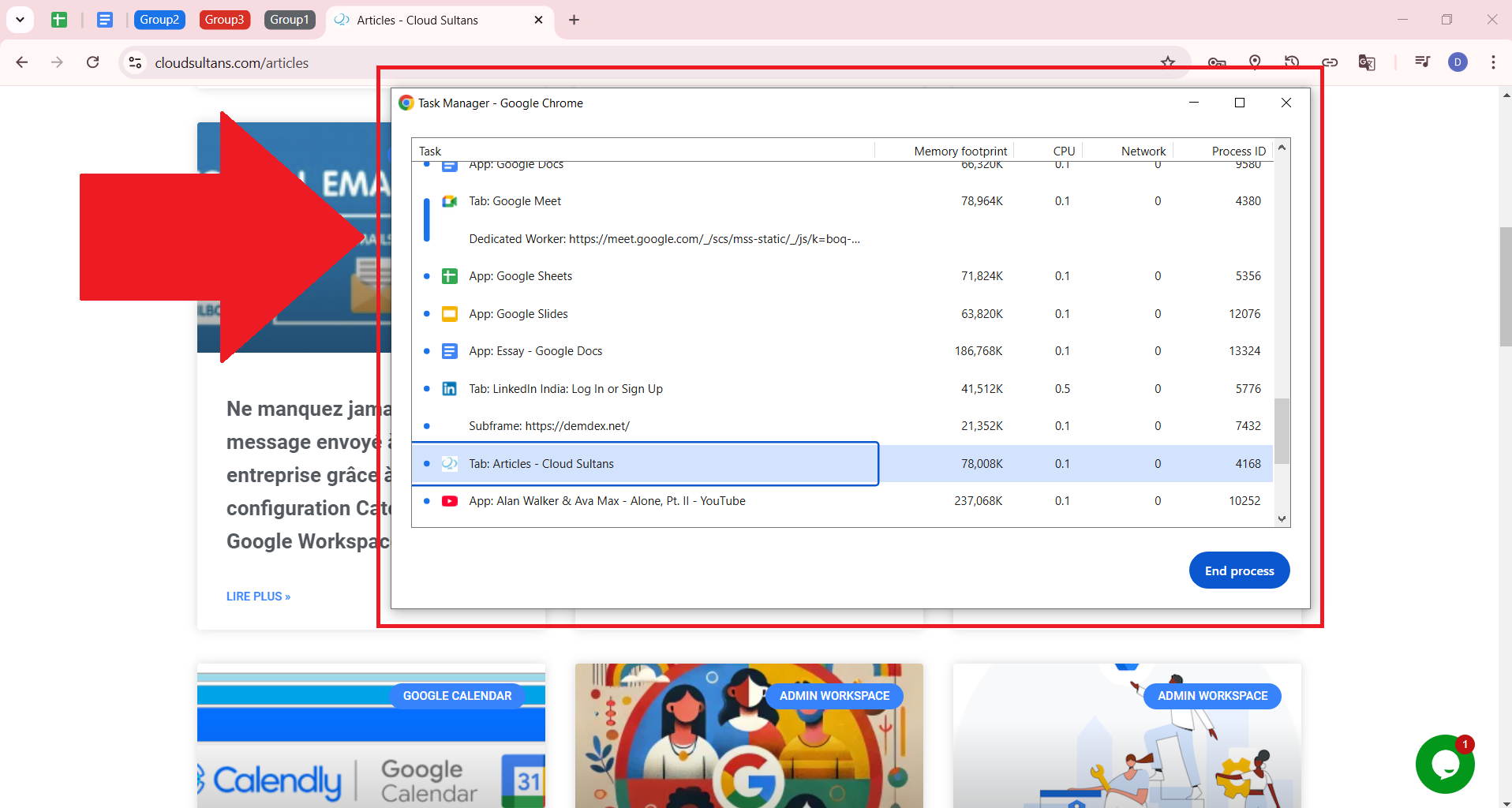Click ADMIN WORKSPACE badge on Google-logo card
1512x808 pixels.
834,696
